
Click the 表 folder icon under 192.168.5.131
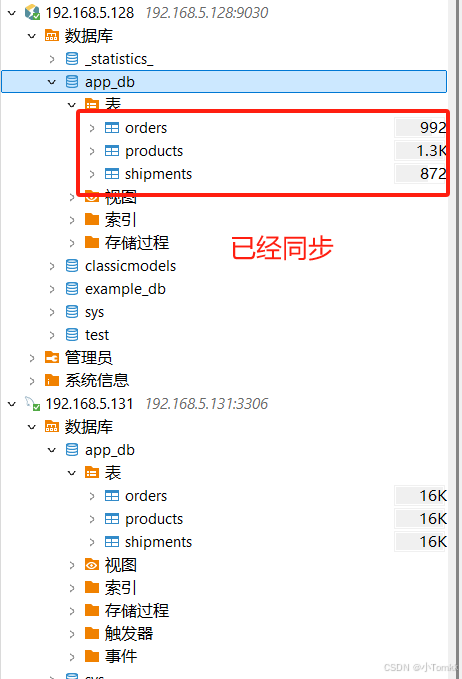click(x=92, y=472)
